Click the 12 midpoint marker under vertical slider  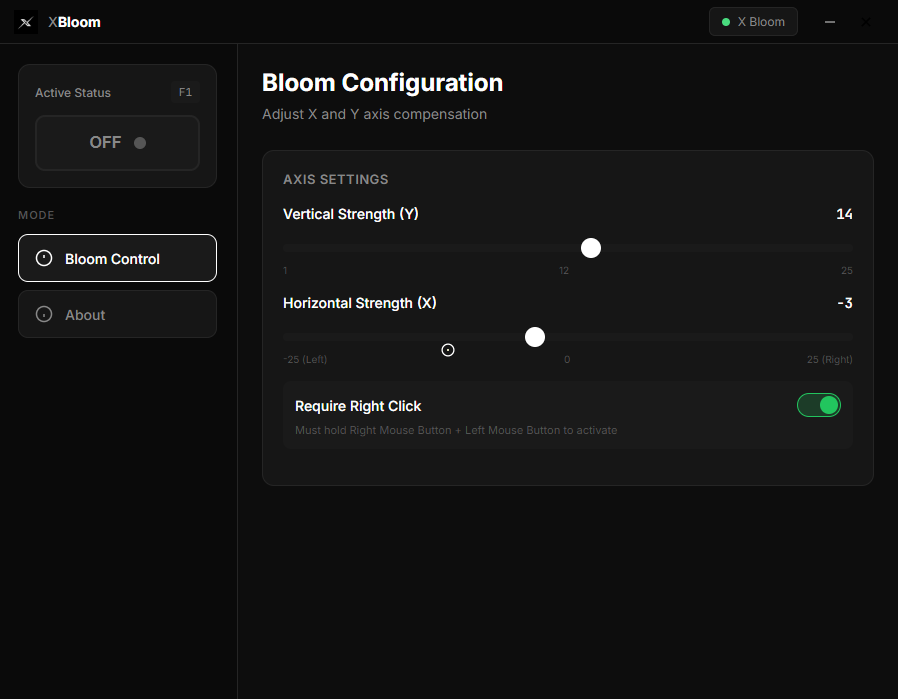tap(563, 269)
